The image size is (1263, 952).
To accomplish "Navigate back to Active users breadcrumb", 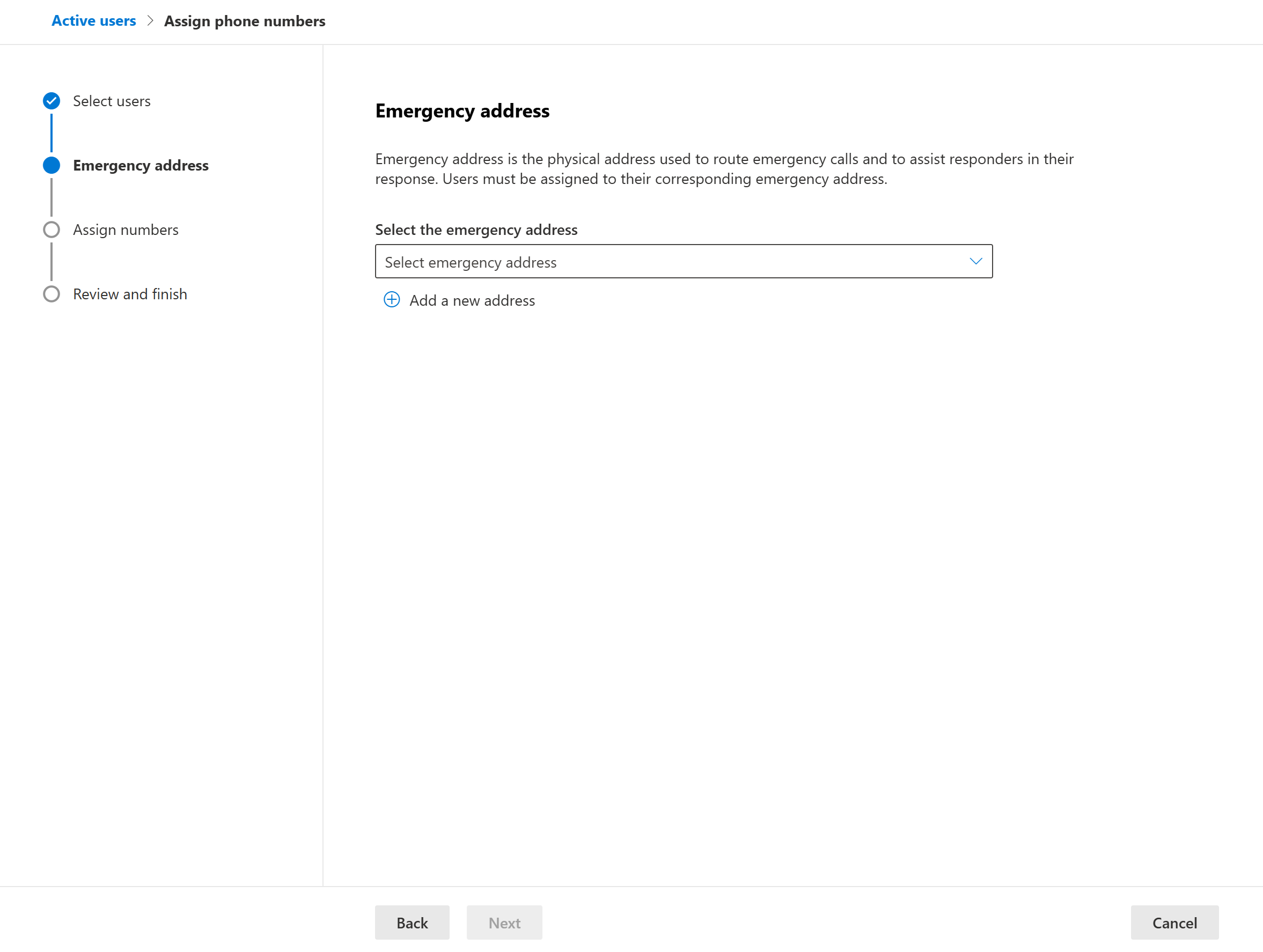I will click(94, 21).
